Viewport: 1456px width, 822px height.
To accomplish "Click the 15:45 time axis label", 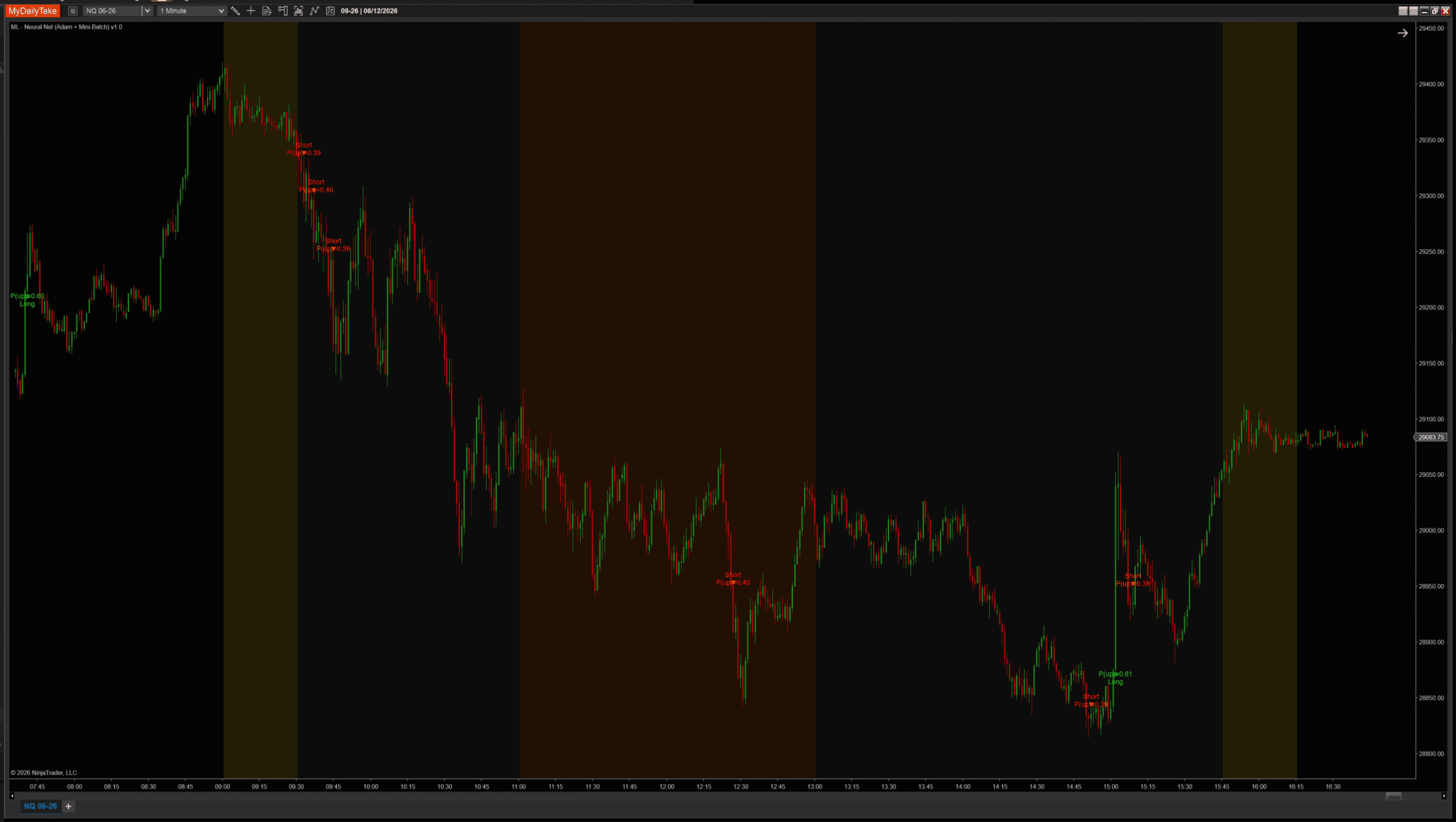I will 1222,787.
